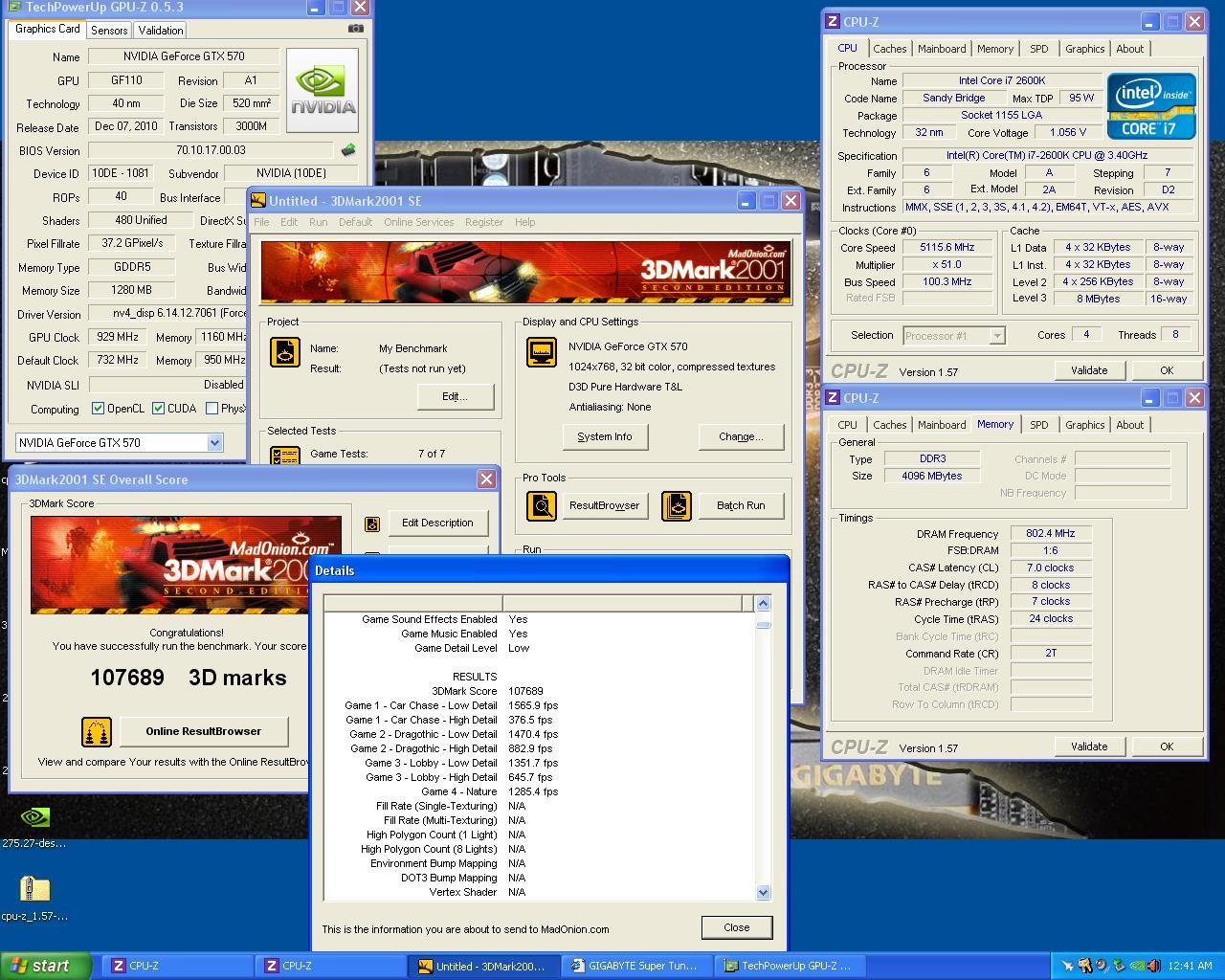Click Edit Description button
Viewport: 1225px width, 980px height.
pos(437,523)
